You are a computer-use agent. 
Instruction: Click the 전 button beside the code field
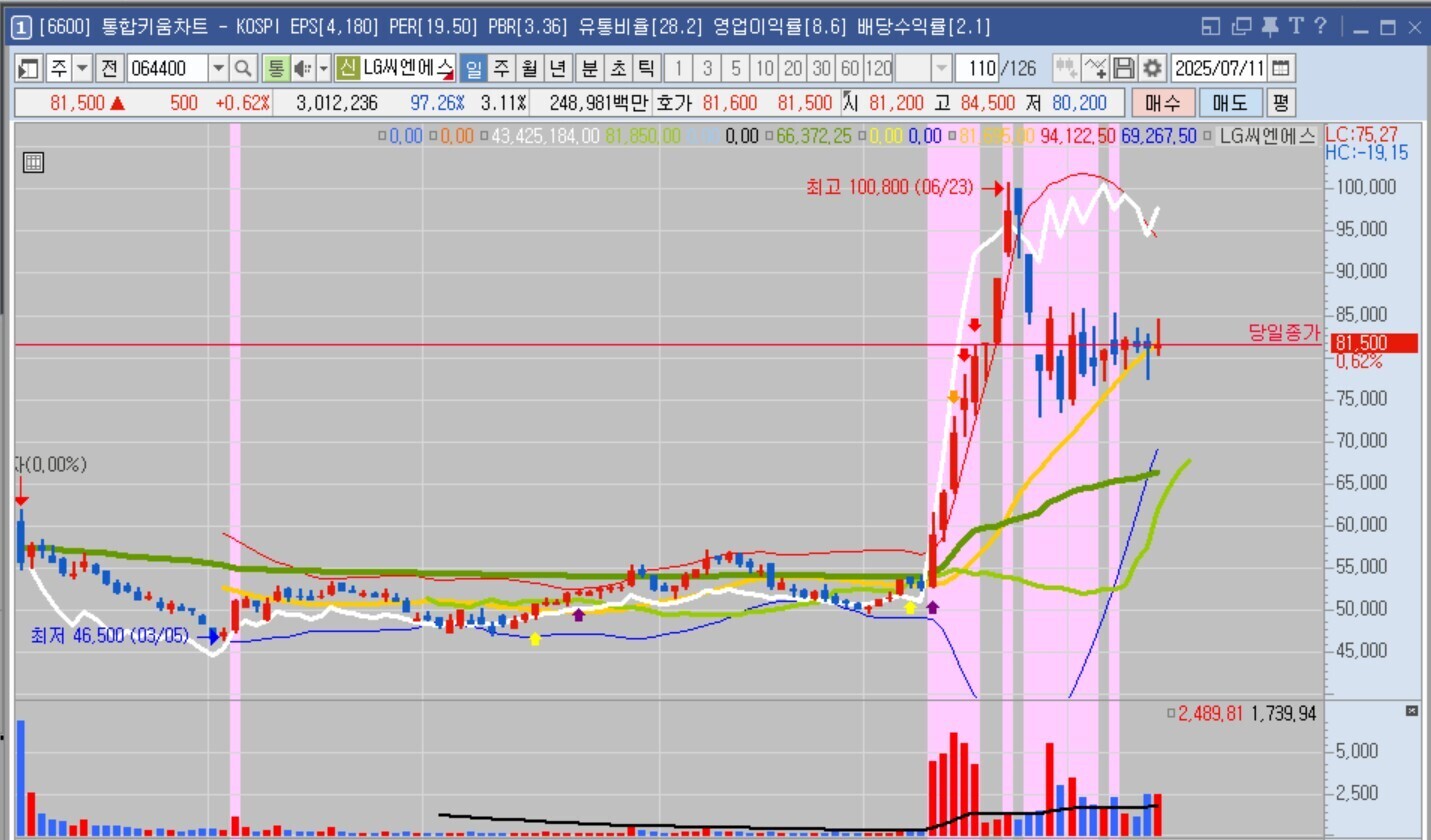pos(110,68)
